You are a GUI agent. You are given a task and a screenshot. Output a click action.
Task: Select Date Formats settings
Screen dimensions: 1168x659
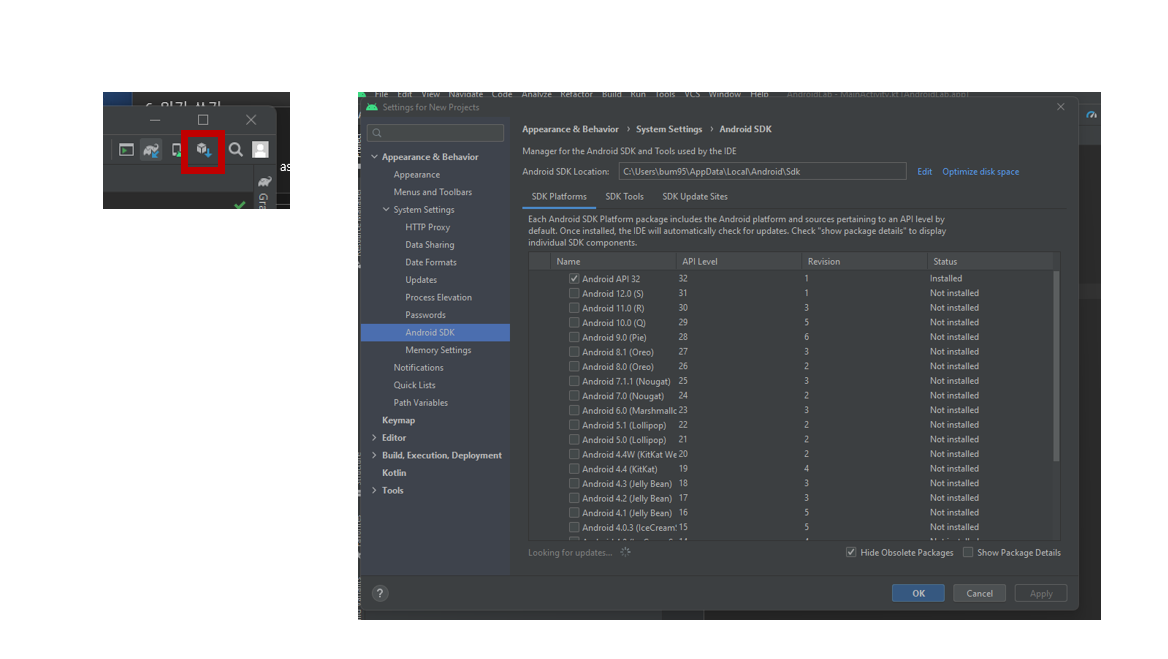pyautogui.click(x=431, y=263)
